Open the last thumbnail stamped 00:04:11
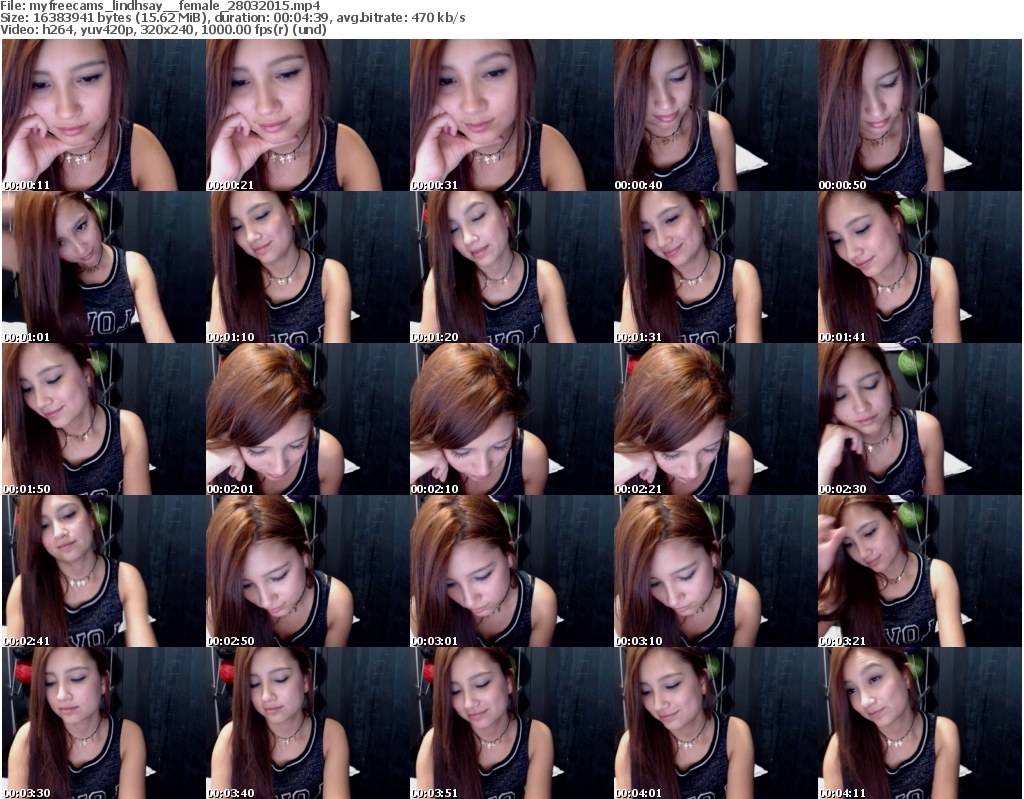 pyautogui.click(x=920, y=723)
